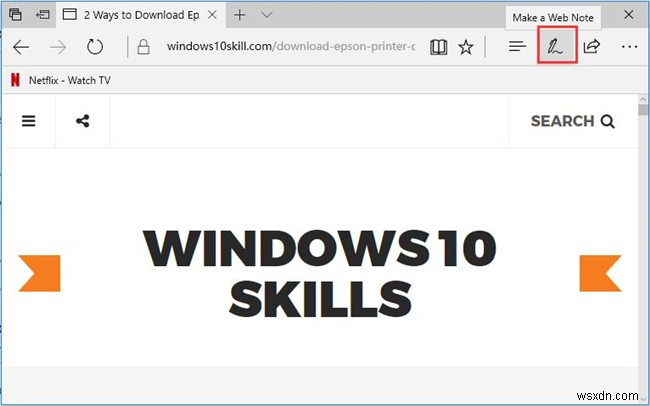Expand the tab previews chevron

coord(267,15)
